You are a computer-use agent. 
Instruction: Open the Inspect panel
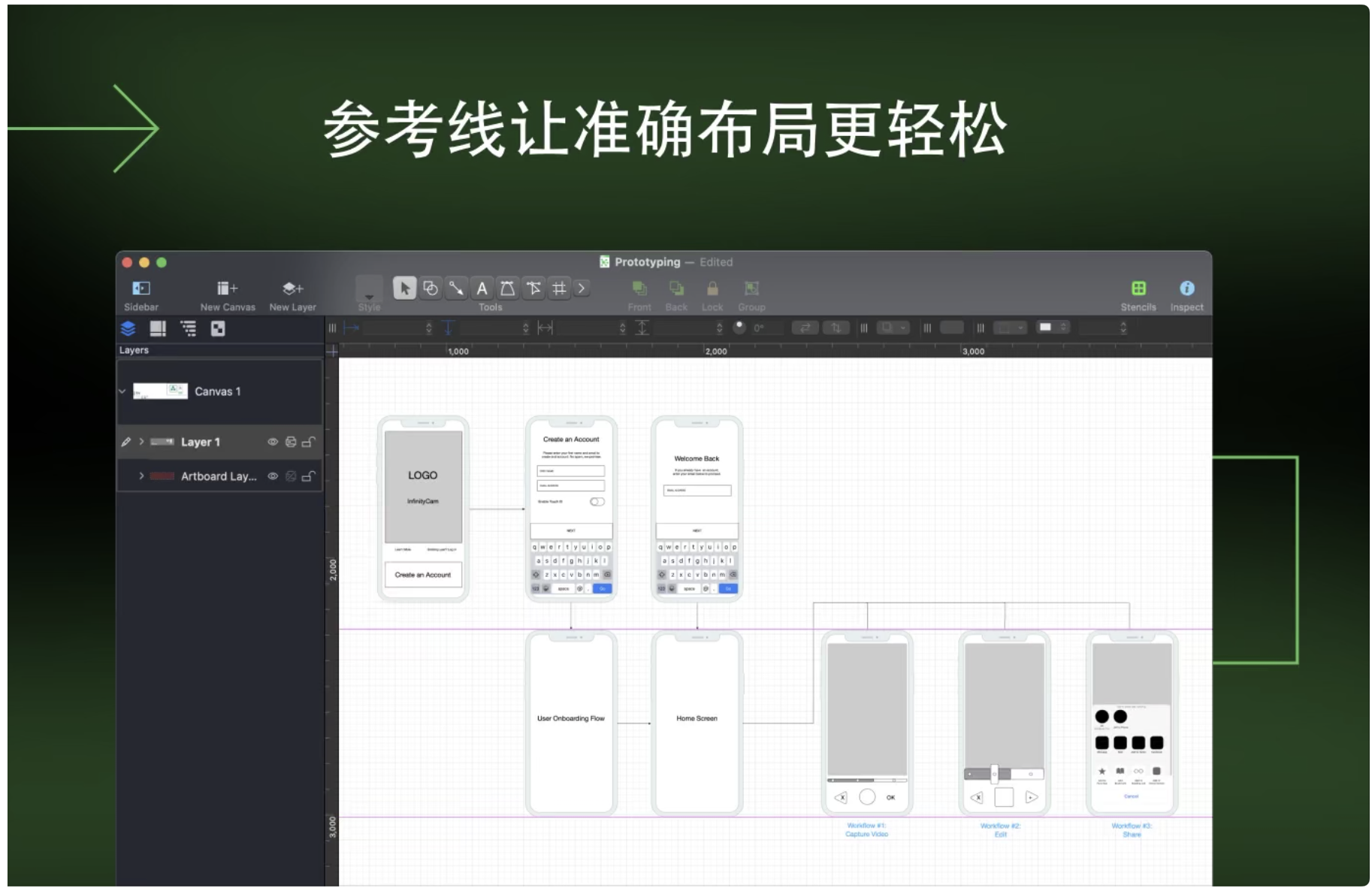point(1186,288)
